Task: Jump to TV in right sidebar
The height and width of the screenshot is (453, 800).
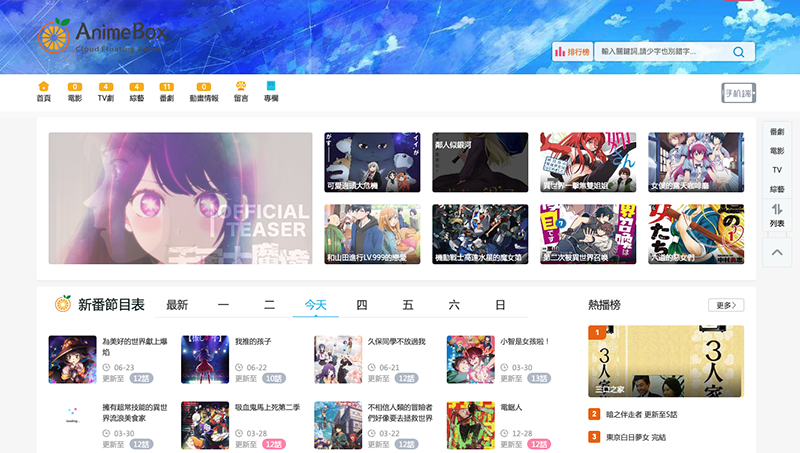Action: [777, 170]
